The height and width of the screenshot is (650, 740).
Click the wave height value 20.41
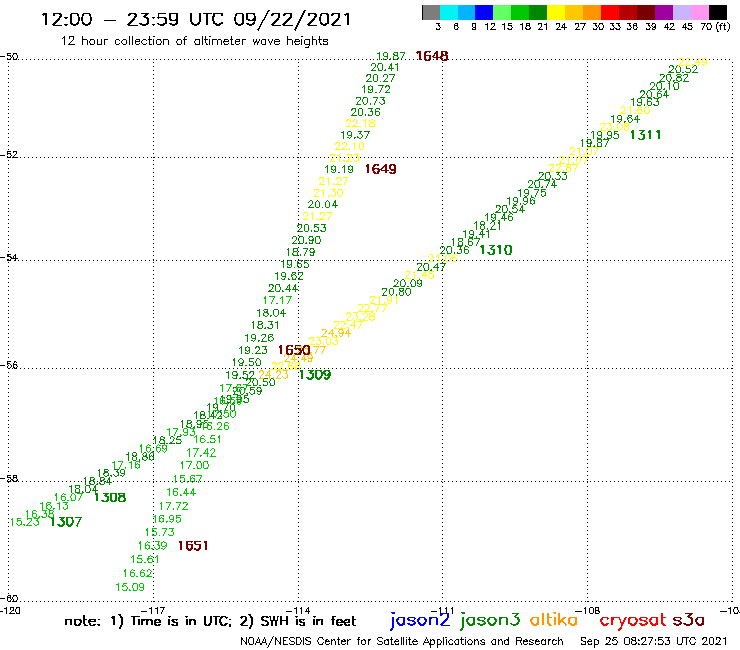pos(385,68)
